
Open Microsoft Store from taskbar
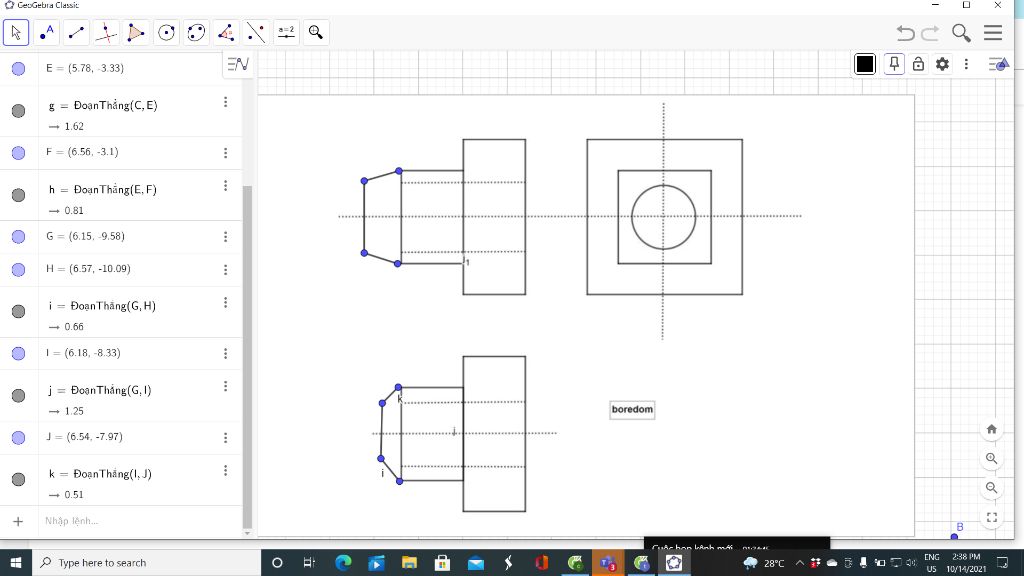[x=443, y=562]
